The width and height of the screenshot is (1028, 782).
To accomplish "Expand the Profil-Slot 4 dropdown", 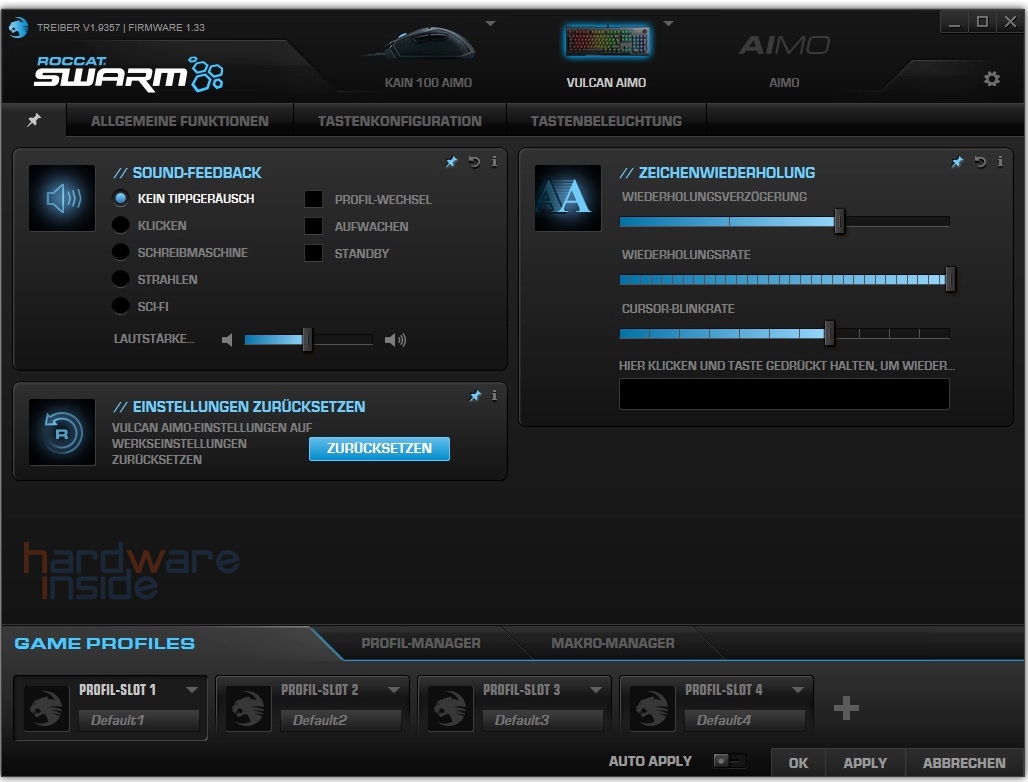I will click(798, 690).
